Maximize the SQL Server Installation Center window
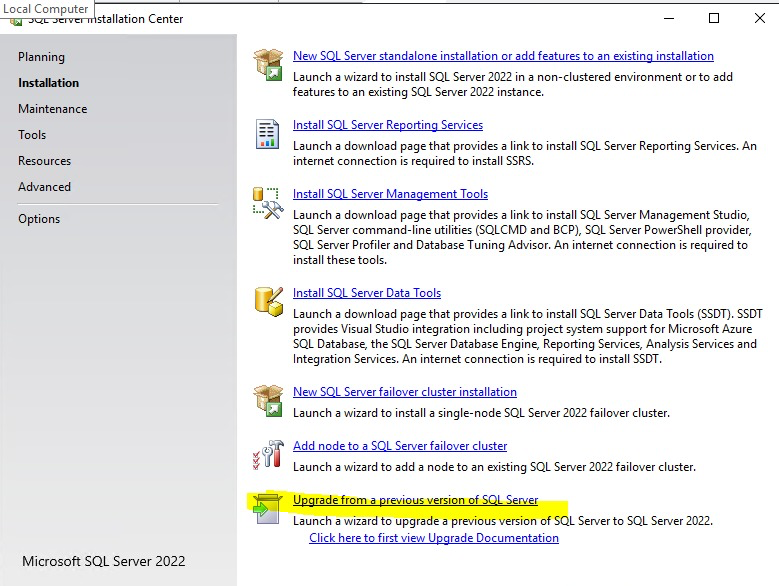Screen dimensions: 779x586 [x=714, y=18]
